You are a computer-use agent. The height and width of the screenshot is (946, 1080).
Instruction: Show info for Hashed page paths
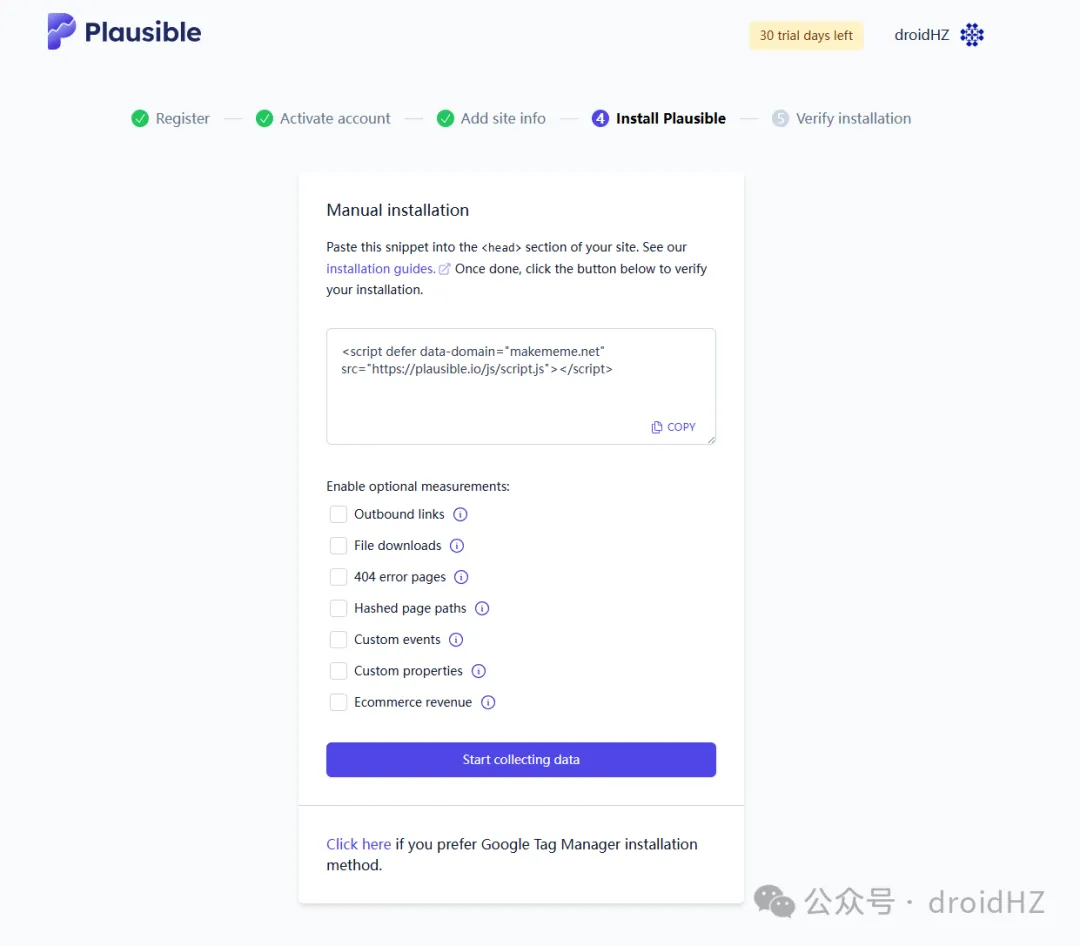click(482, 608)
